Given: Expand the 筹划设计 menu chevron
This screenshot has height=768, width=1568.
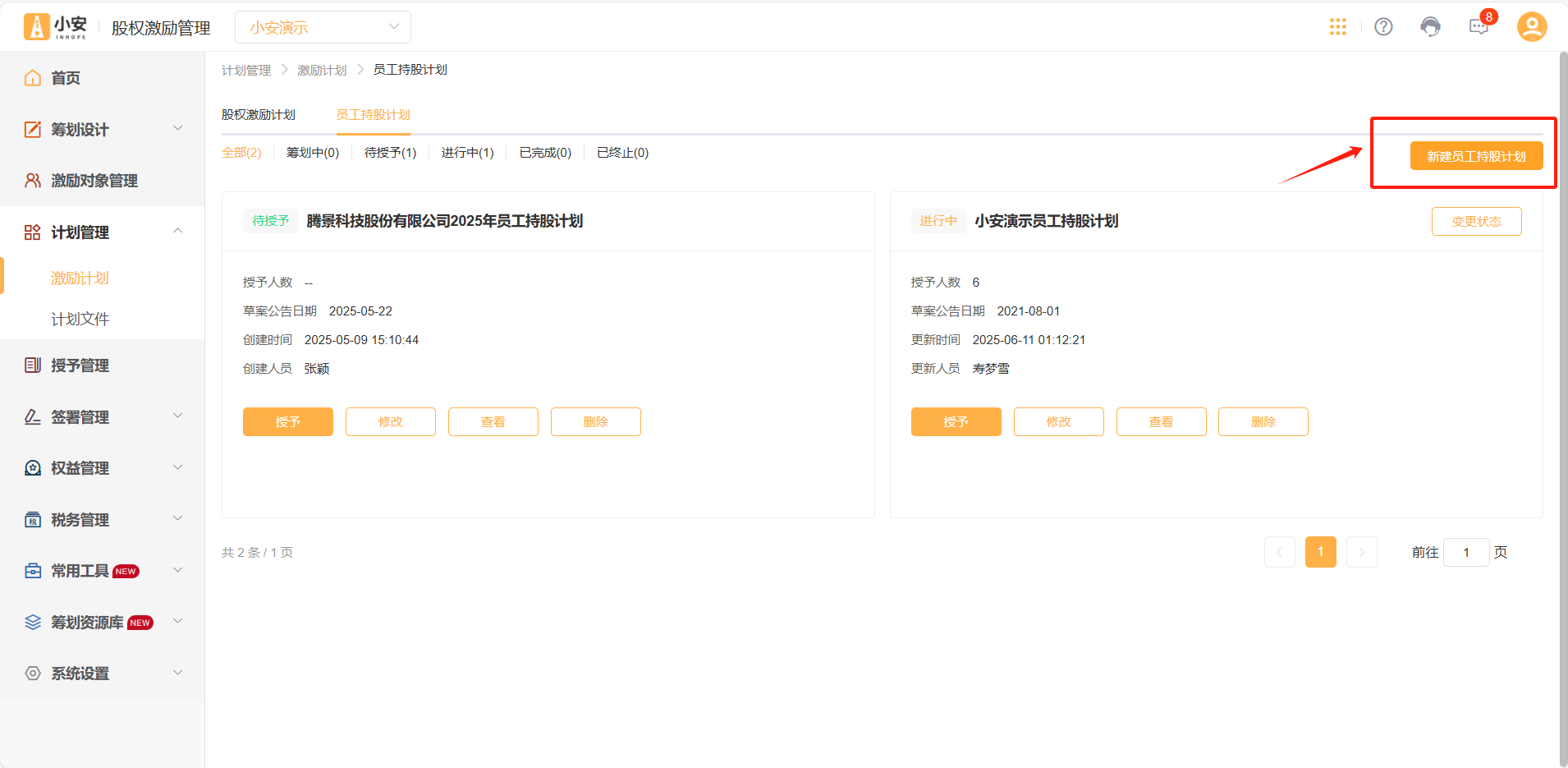Looking at the screenshot, I should 178,128.
